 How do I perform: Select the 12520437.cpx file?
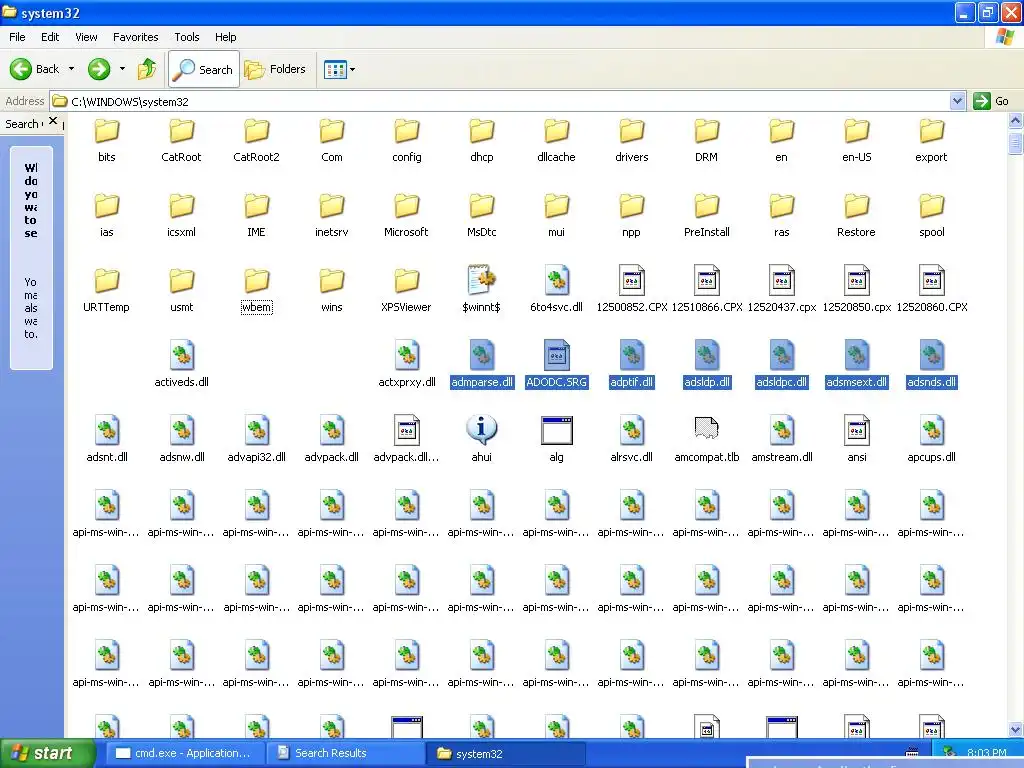click(x=782, y=289)
